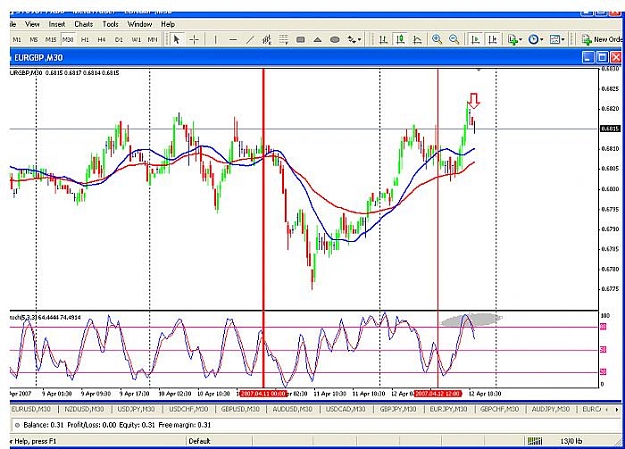Switch to the USDCAD,M30 chart tab
The image size is (625, 449).
coord(346,409)
